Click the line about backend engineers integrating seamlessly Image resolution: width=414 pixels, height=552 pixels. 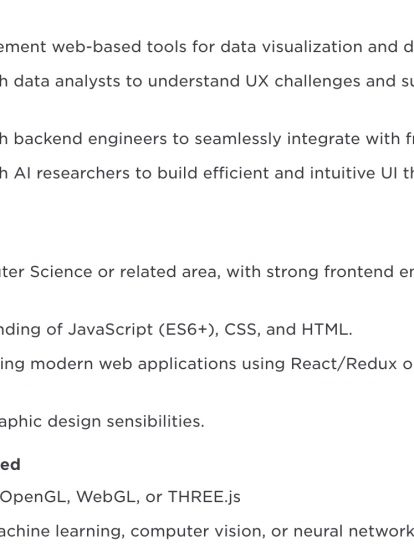[x=207, y=139]
